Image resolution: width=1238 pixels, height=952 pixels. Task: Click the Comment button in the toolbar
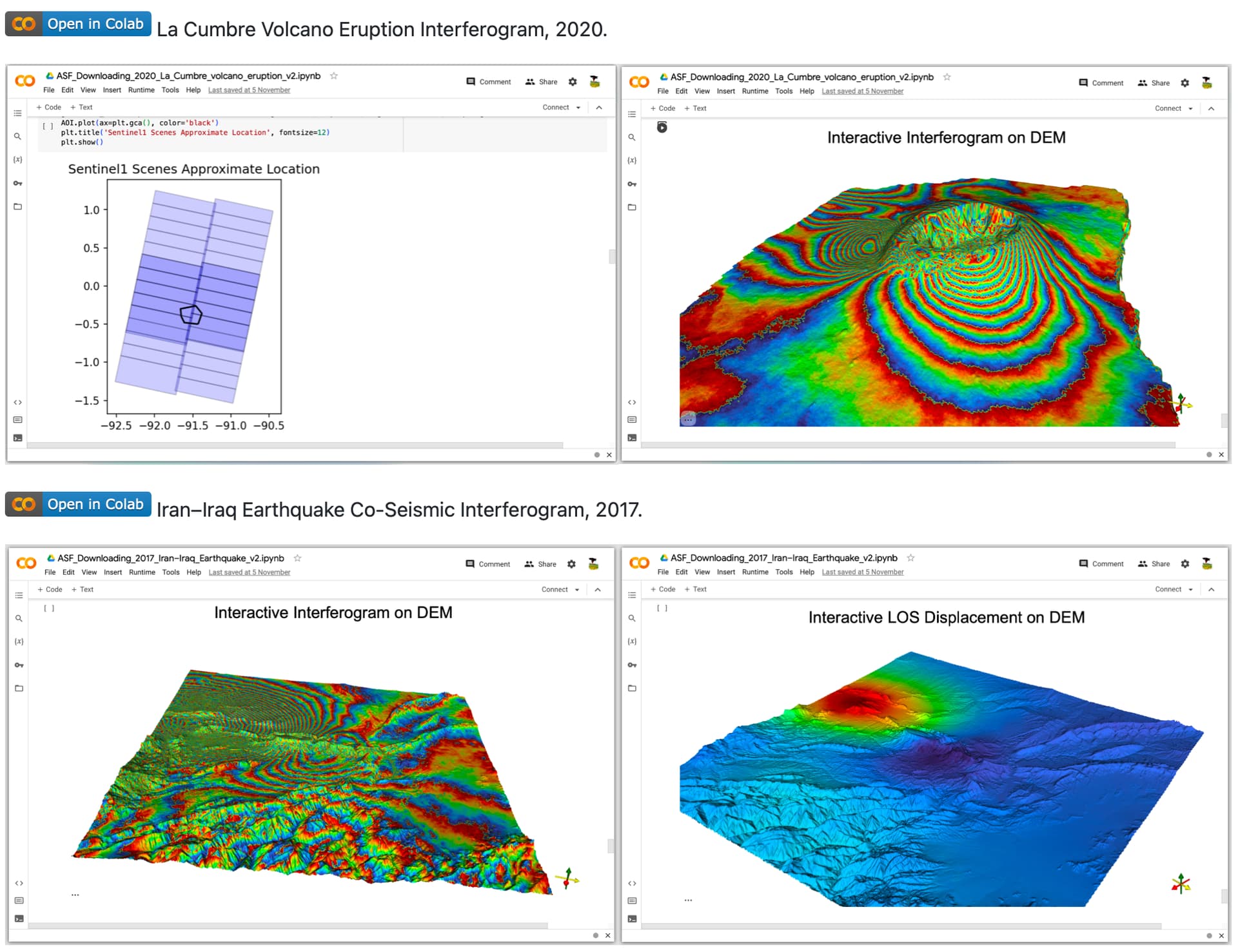[489, 81]
